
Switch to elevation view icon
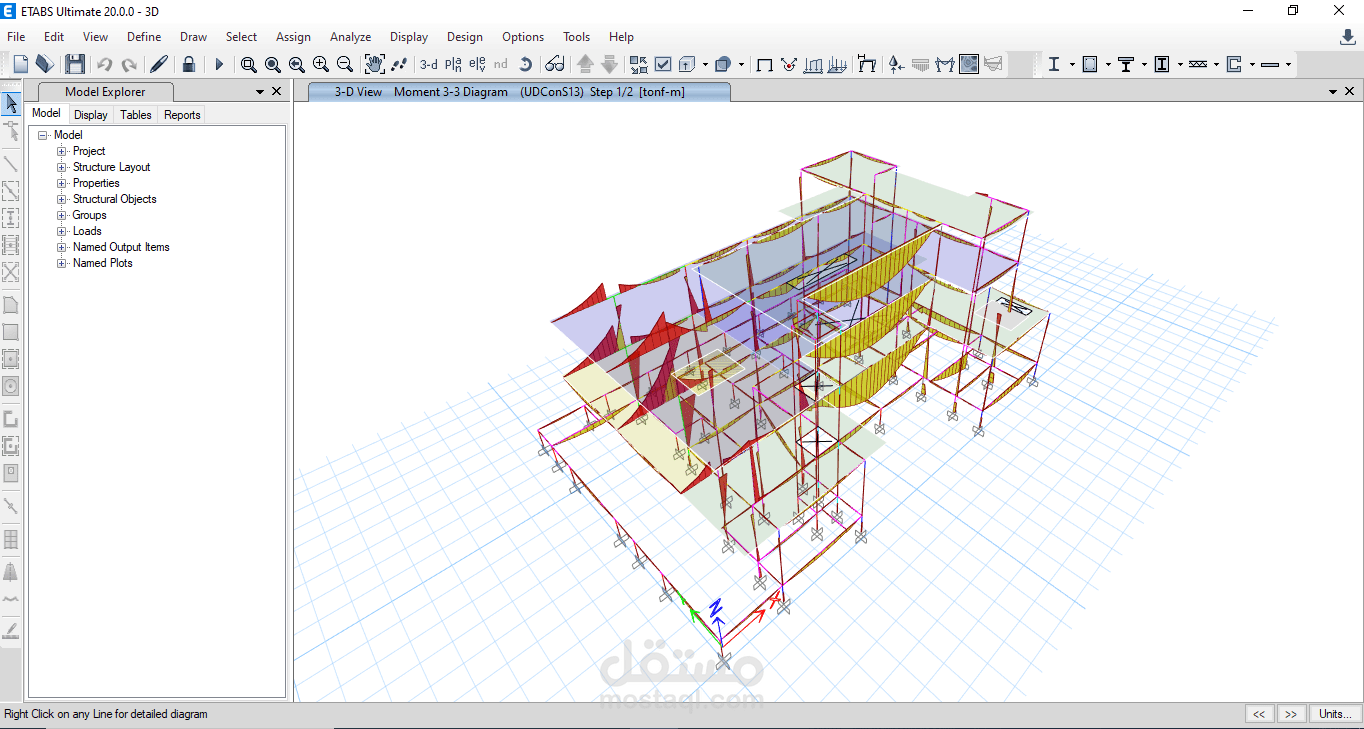[x=477, y=64]
